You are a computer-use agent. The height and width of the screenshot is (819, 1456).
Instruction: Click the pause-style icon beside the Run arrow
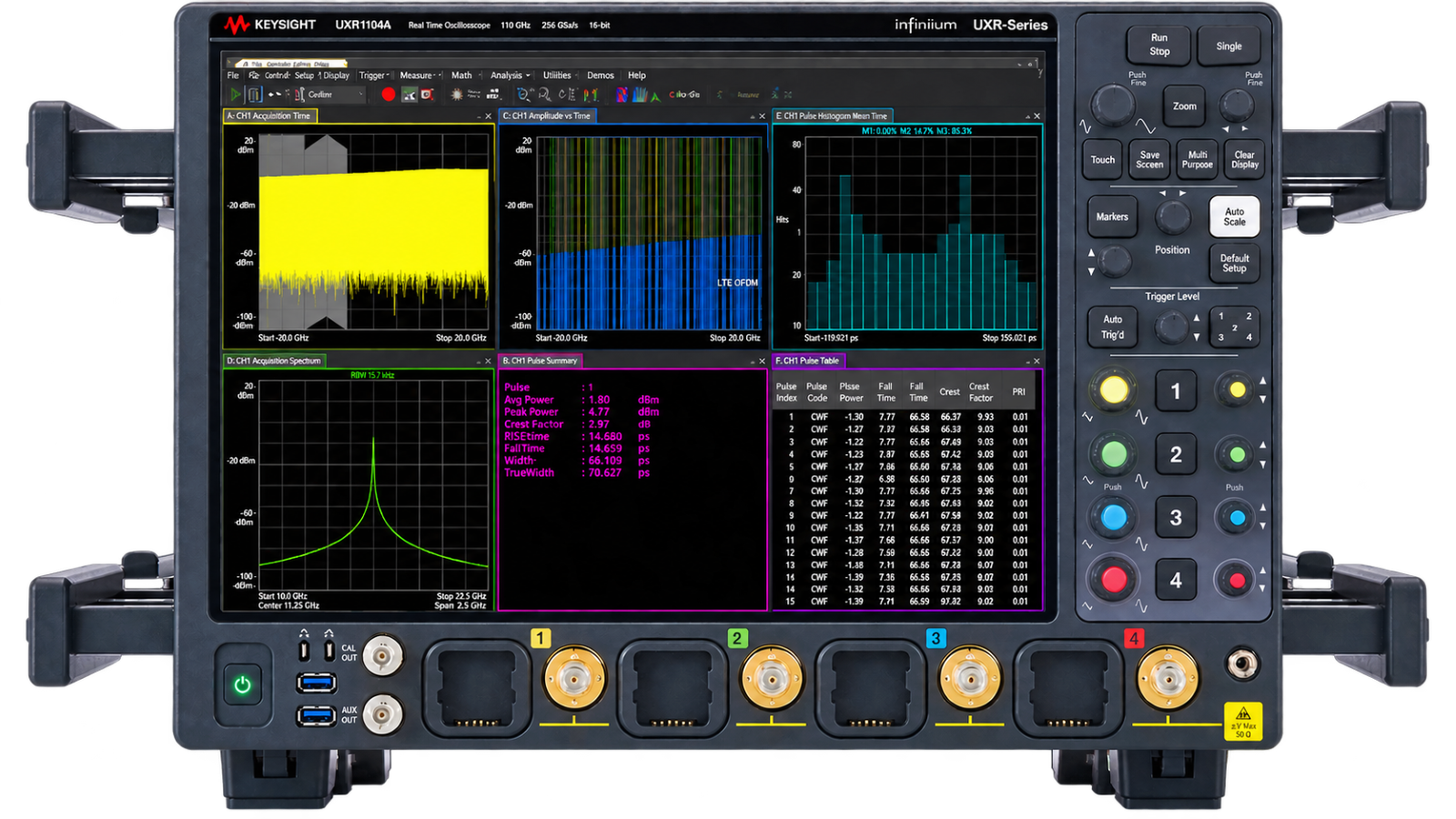tap(255, 95)
